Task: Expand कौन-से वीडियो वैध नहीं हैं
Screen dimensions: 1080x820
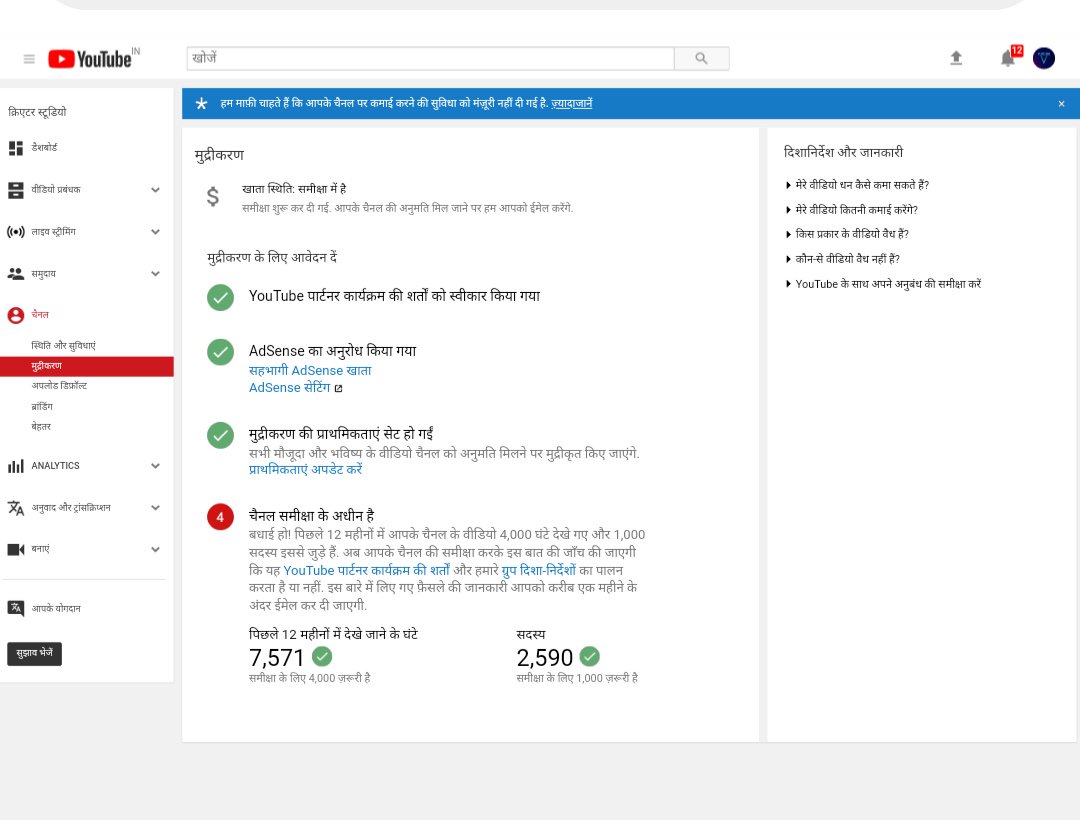Action: (x=842, y=259)
